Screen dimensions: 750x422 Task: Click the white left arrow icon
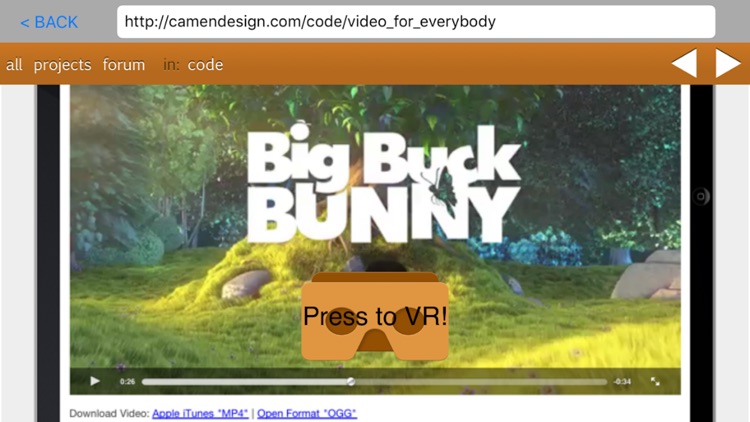point(684,63)
